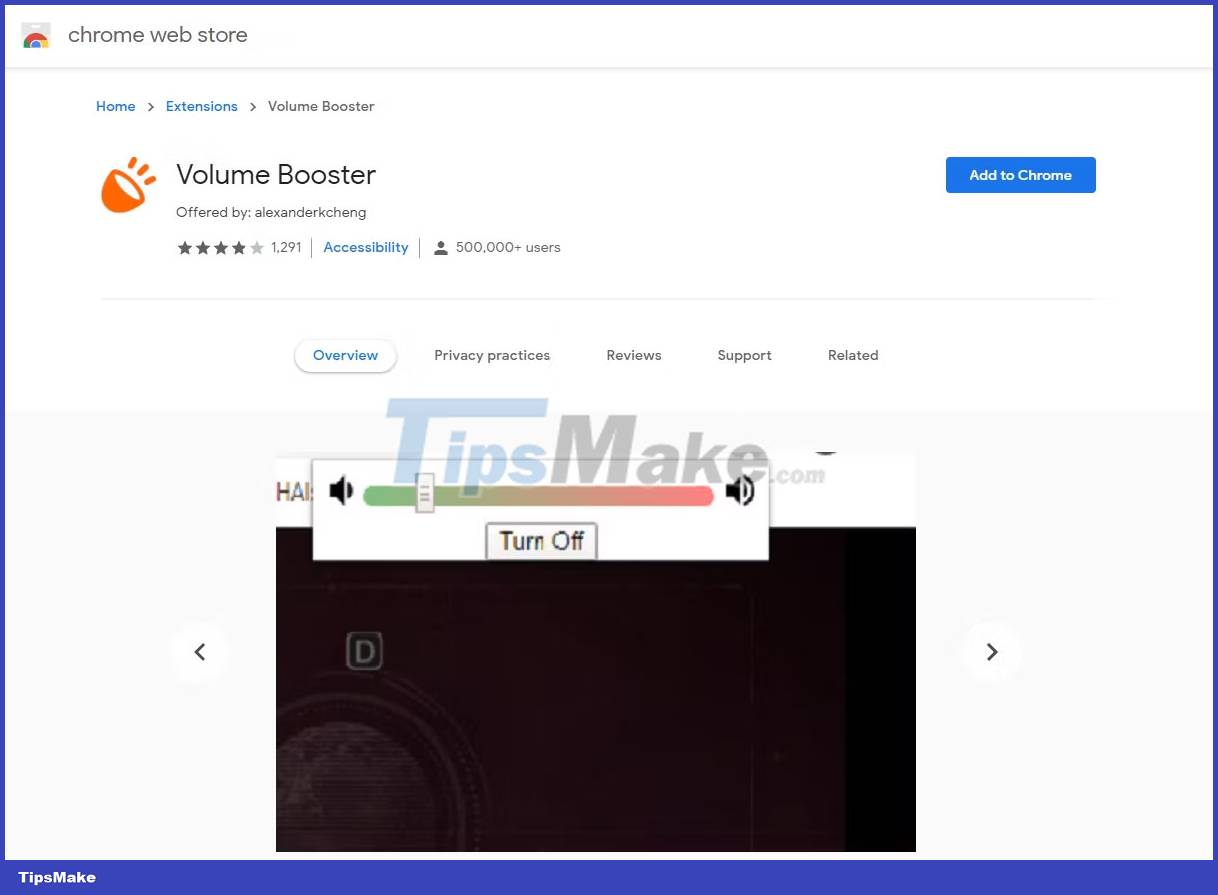The height and width of the screenshot is (895, 1218).
Task: Click the Volume Booster orange megaphone icon
Action: [x=129, y=185]
